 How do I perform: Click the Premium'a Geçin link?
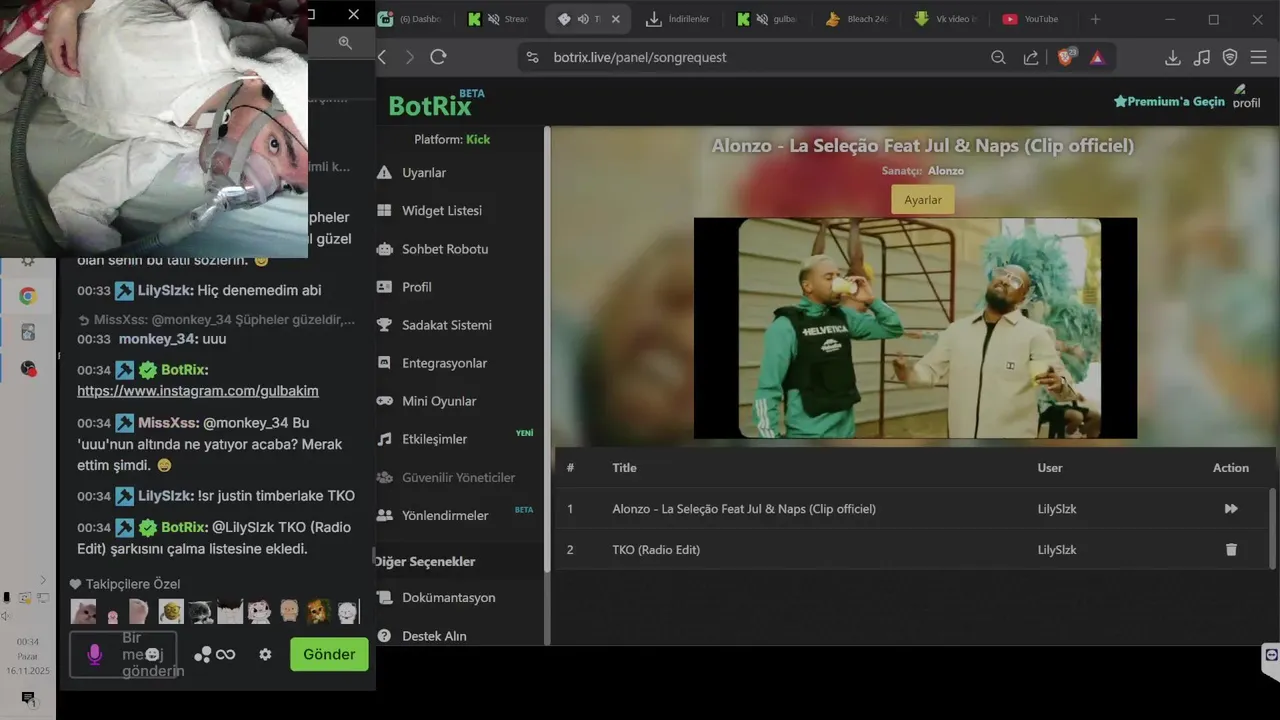[x=1169, y=101]
